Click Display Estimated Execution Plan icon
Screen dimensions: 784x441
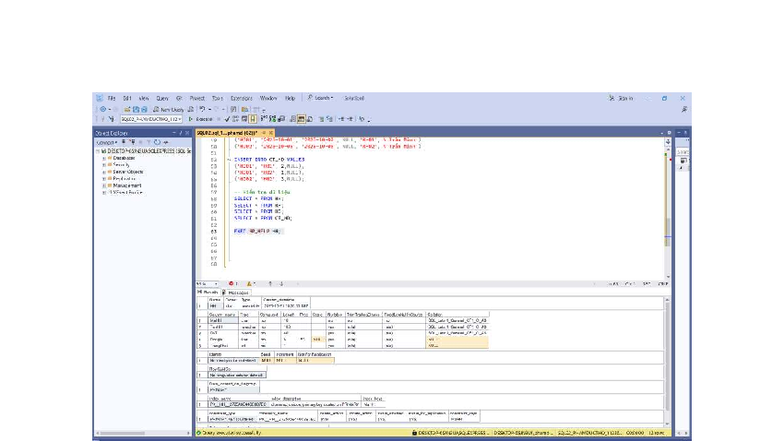click(236, 119)
